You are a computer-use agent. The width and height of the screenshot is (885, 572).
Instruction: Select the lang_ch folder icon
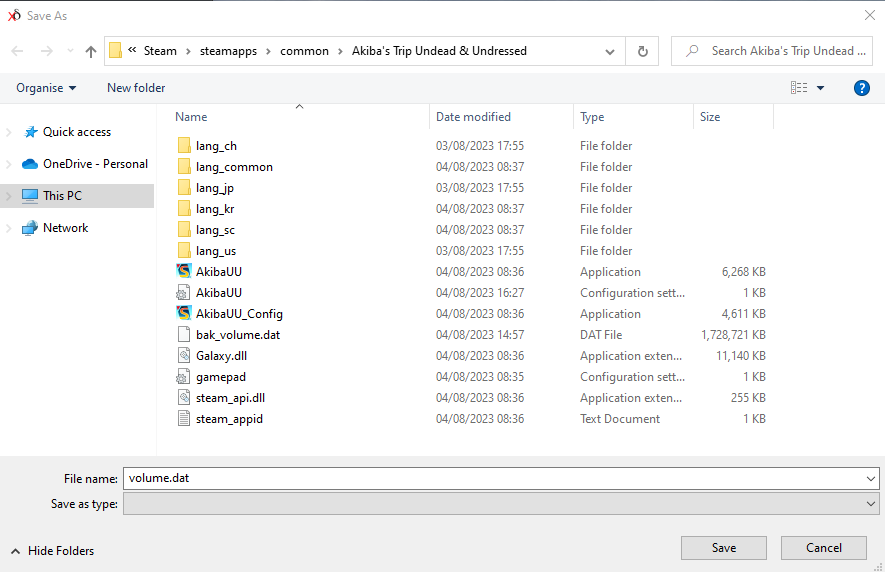click(x=184, y=146)
